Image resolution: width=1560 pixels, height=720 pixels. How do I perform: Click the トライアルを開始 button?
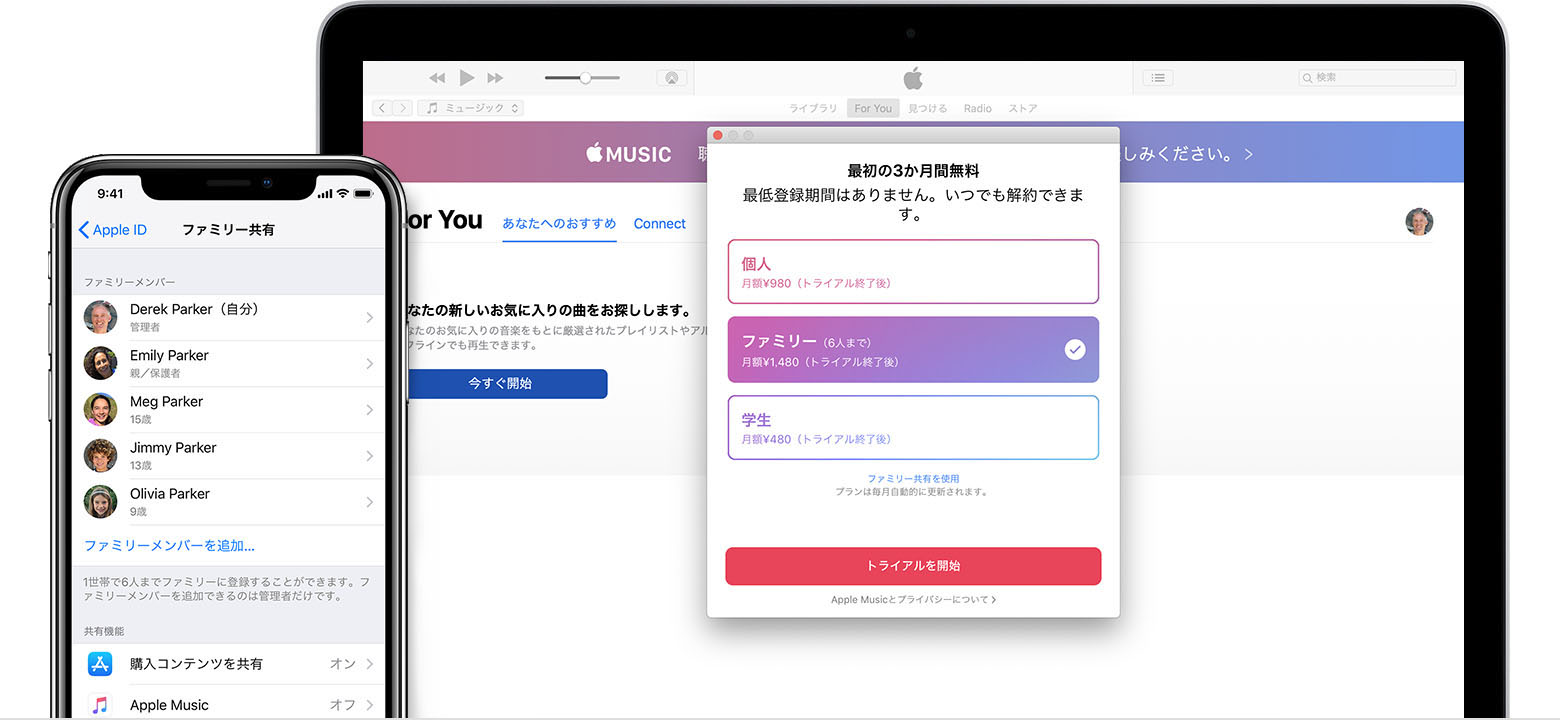point(913,566)
